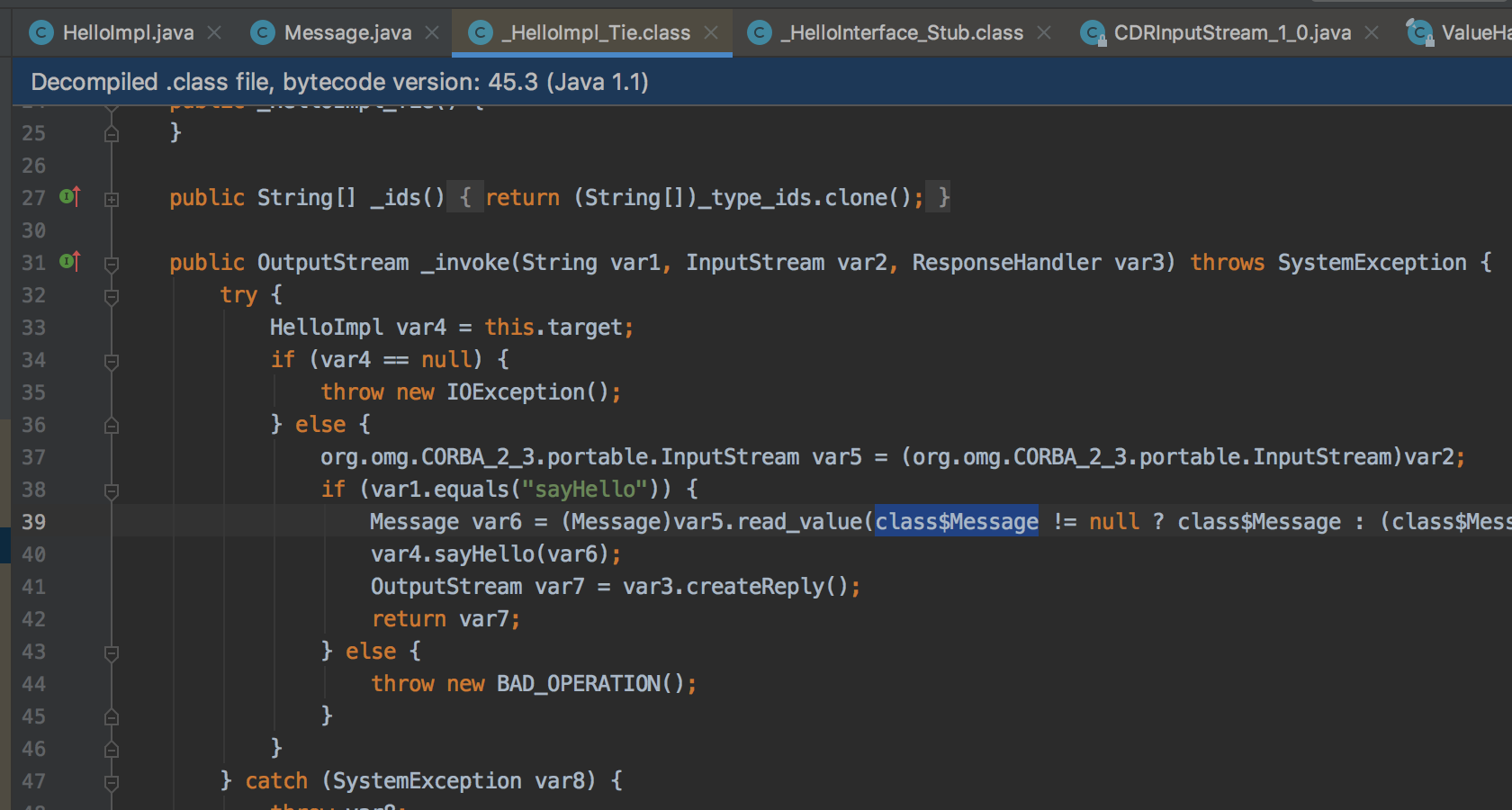This screenshot has width=1512, height=810.
Task: Click fold end marker on line 25
Action: click(112, 133)
